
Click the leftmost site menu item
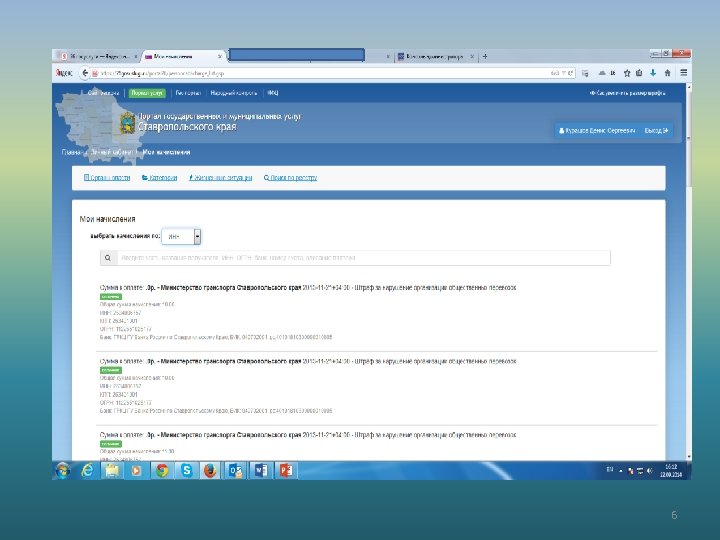point(103,93)
